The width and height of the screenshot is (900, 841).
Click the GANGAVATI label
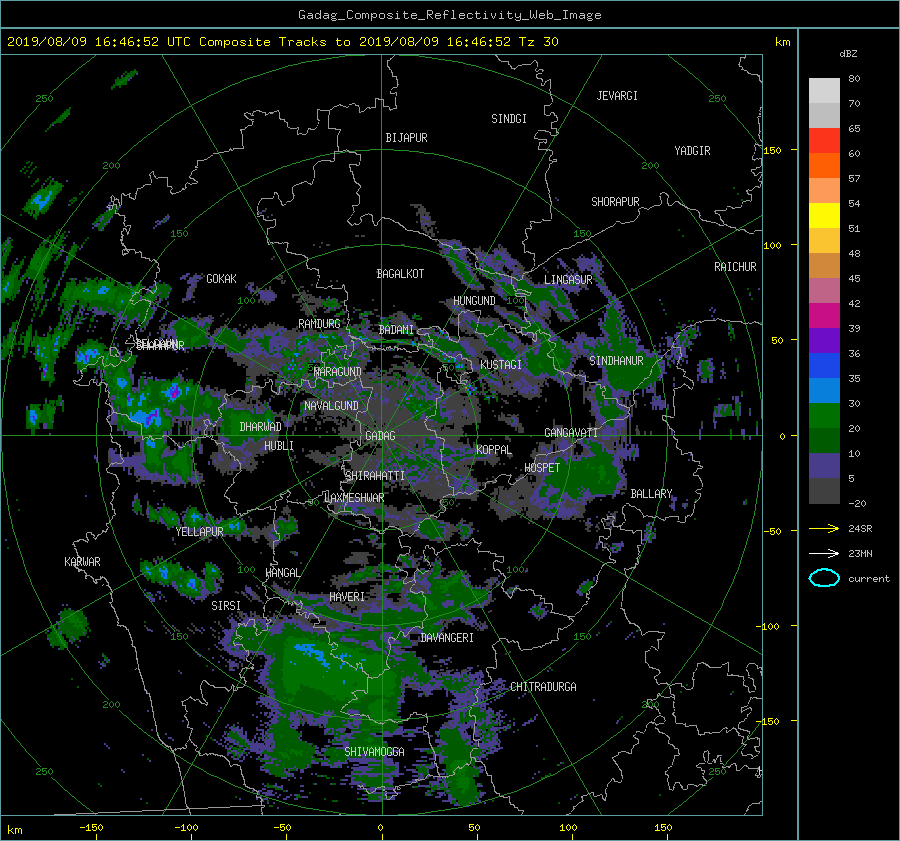[x=571, y=433]
